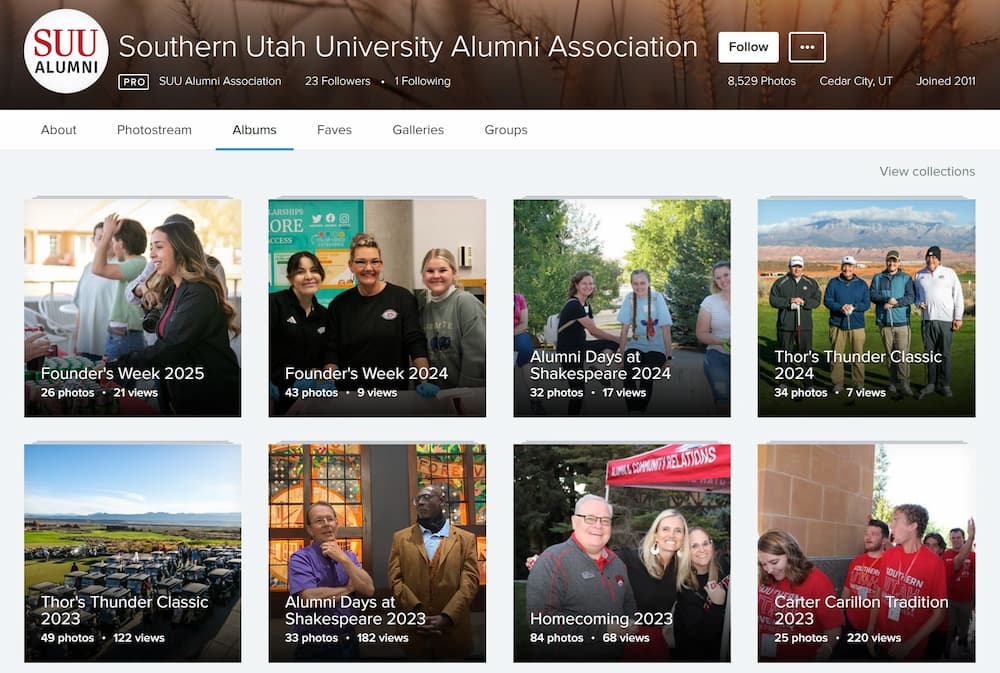Open Alumni Days at Shakespeare 2023 album
Viewport: 1000px width, 673px height.
[x=377, y=552]
